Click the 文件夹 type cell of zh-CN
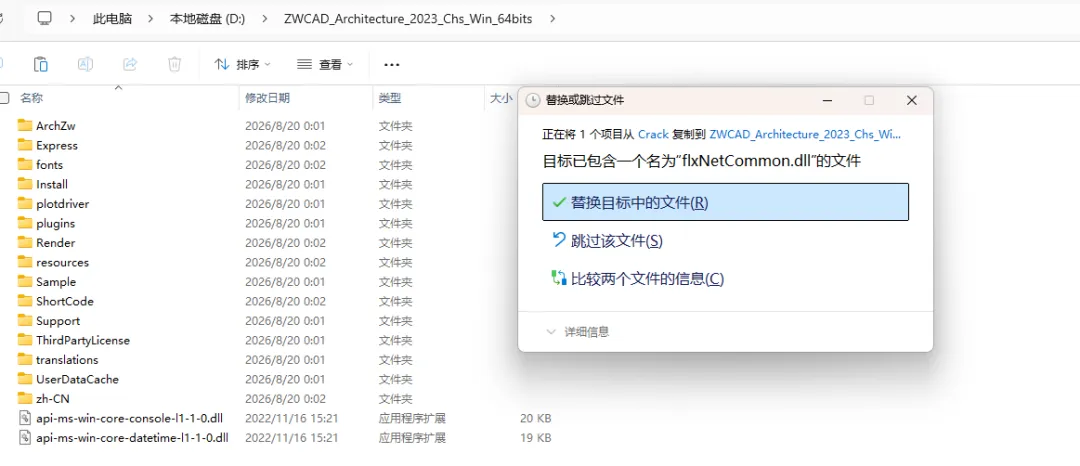The image size is (1080, 466). [395, 399]
